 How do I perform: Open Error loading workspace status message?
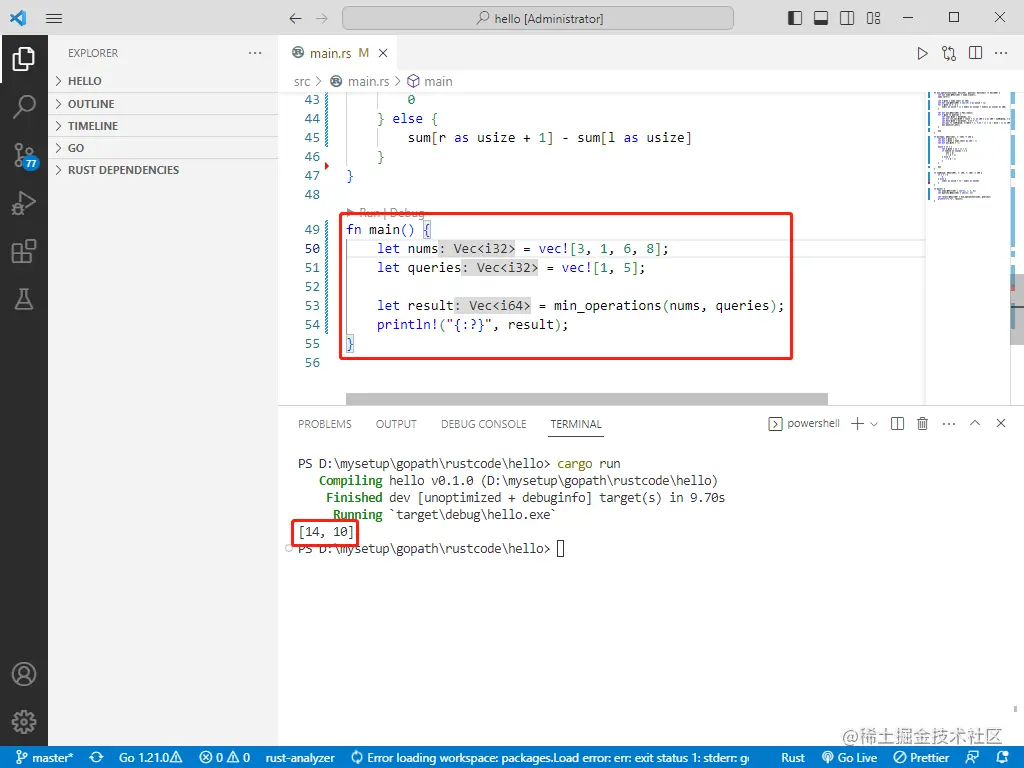(549, 758)
